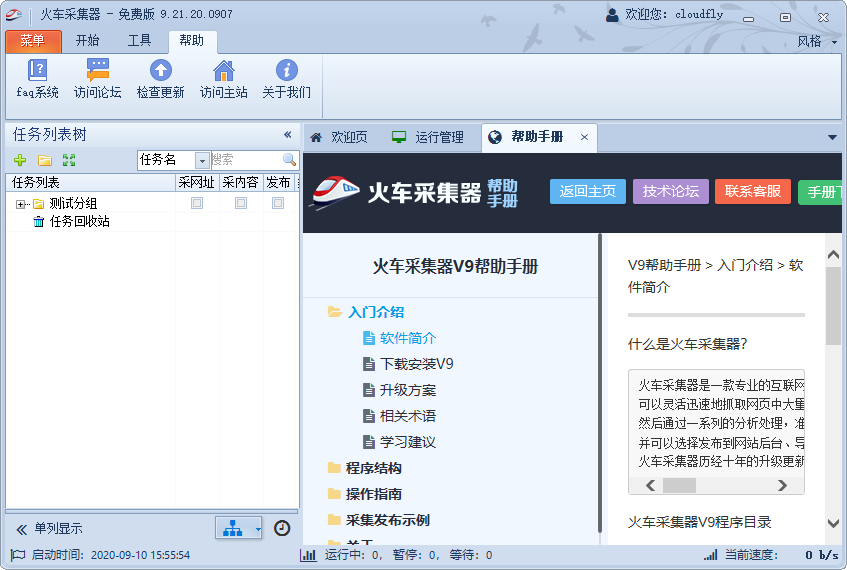Image resolution: width=847 pixels, height=570 pixels.
Task: Collapse task tree panel with double chevron
Action: (x=288, y=135)
